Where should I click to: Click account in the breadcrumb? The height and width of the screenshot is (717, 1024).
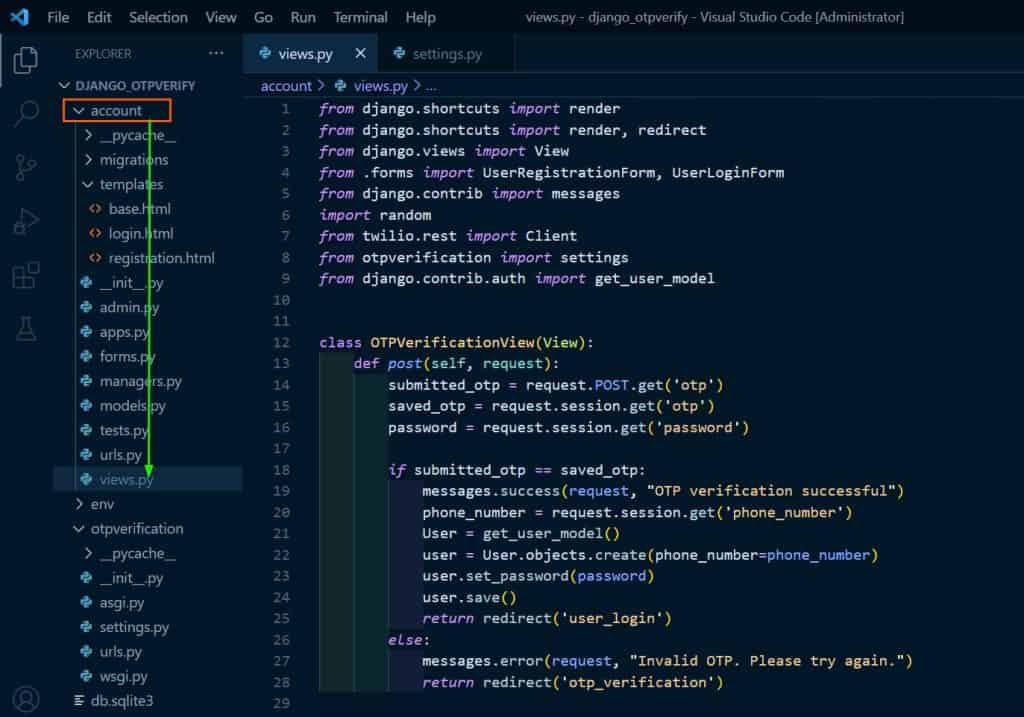(286, 86)
